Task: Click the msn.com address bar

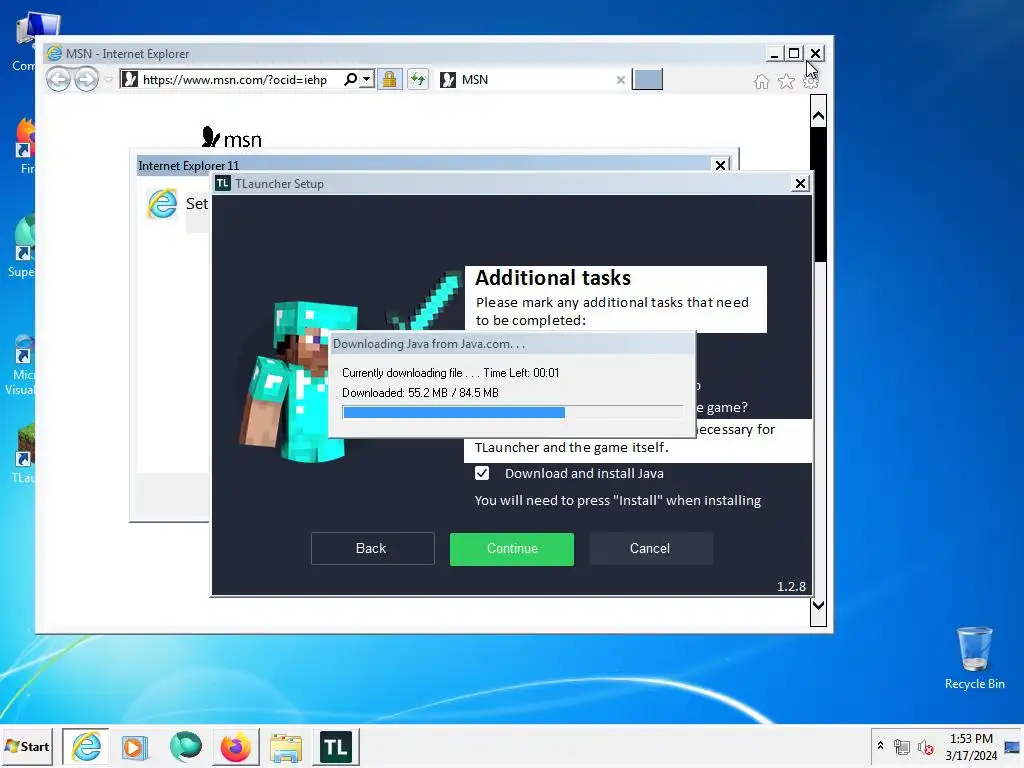Action: point(235,80)
